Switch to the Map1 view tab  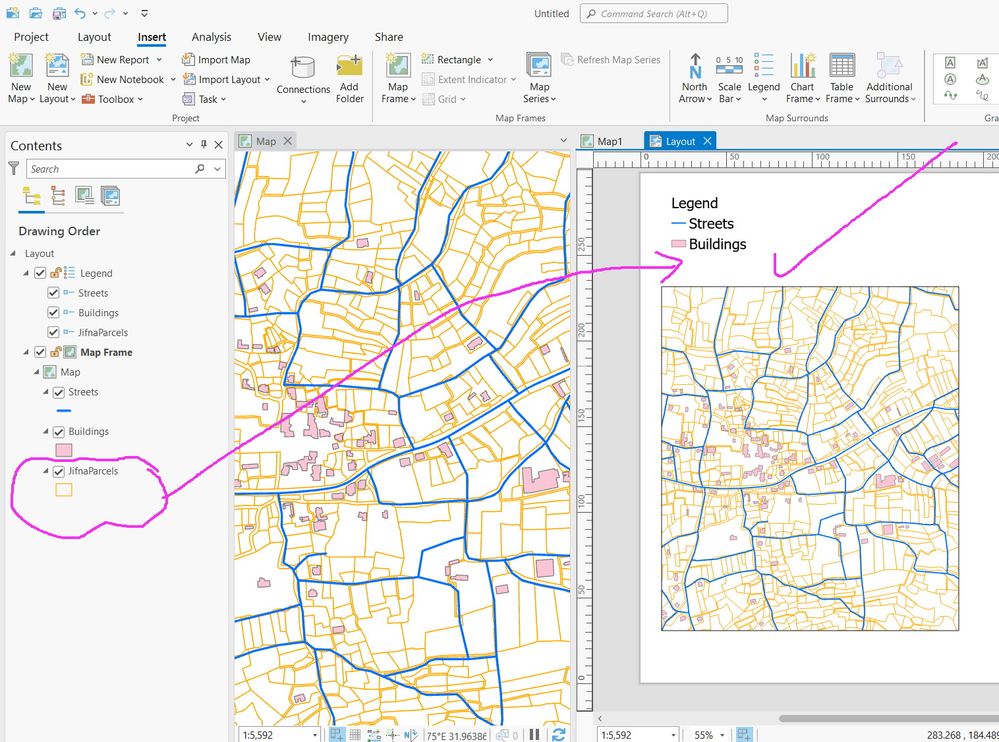pos(609,141)
